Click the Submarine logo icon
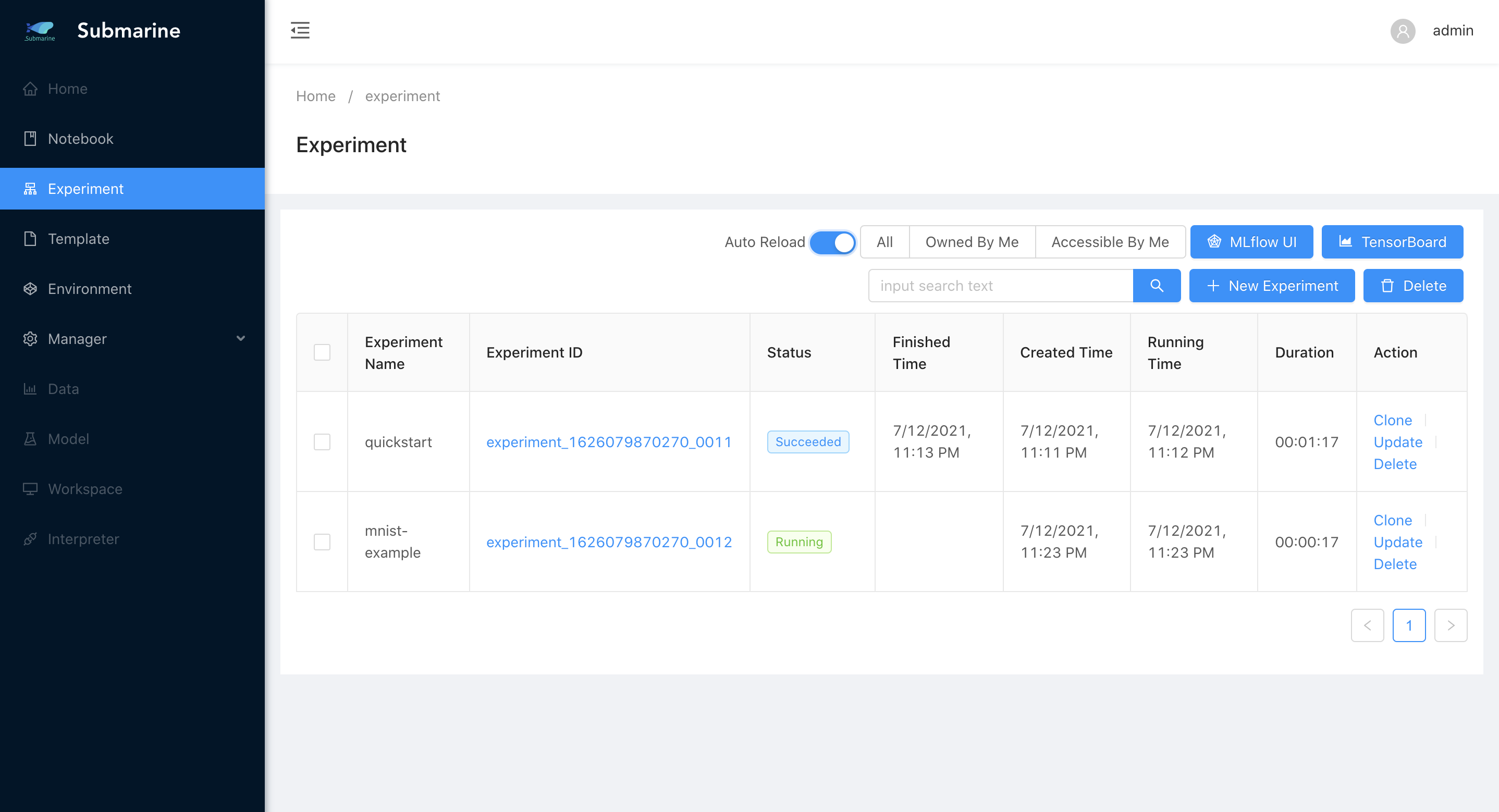 click(40, 30)
